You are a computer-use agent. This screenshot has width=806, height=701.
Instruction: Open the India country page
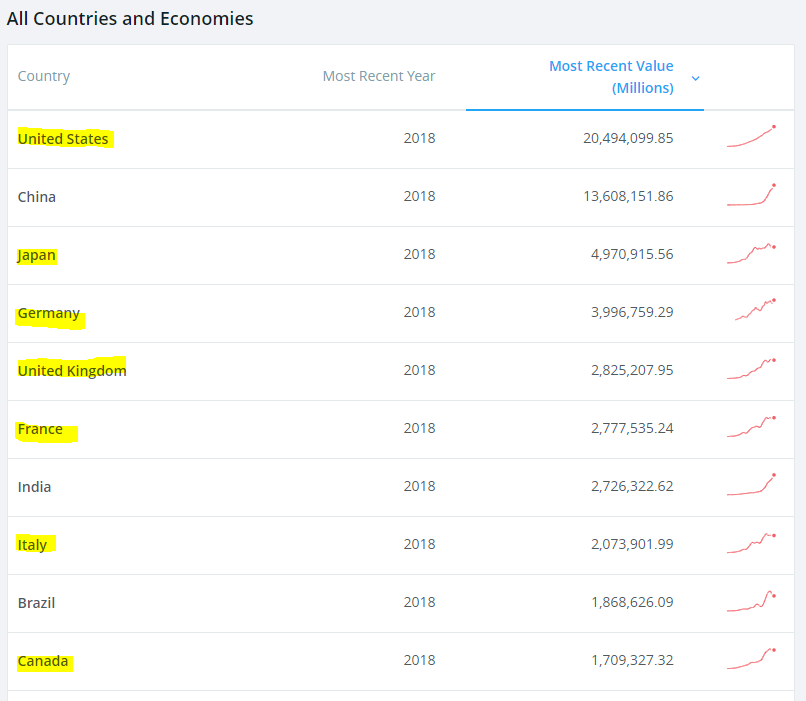pyautogui.click(x=34, y=487)
